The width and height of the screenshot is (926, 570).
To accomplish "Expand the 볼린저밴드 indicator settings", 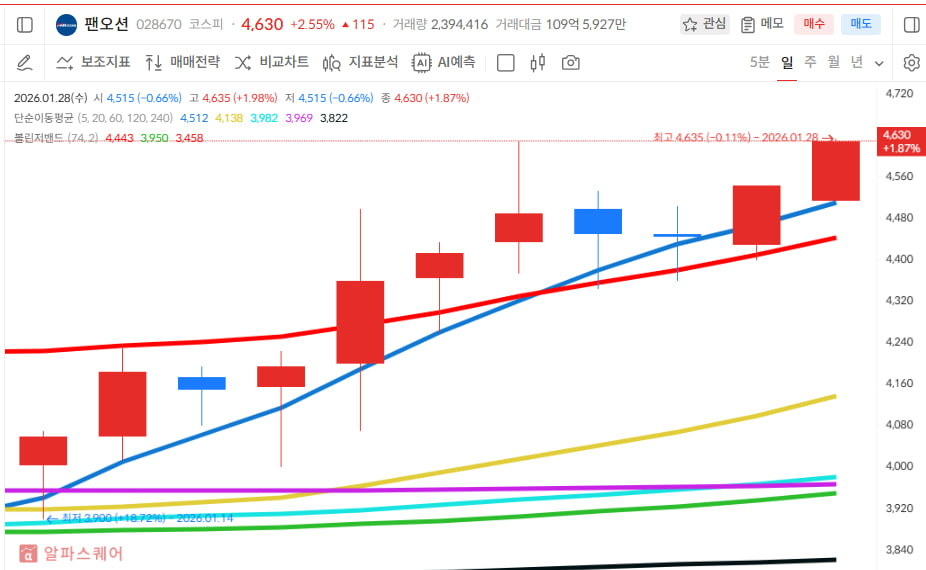I will click(56, 137).
